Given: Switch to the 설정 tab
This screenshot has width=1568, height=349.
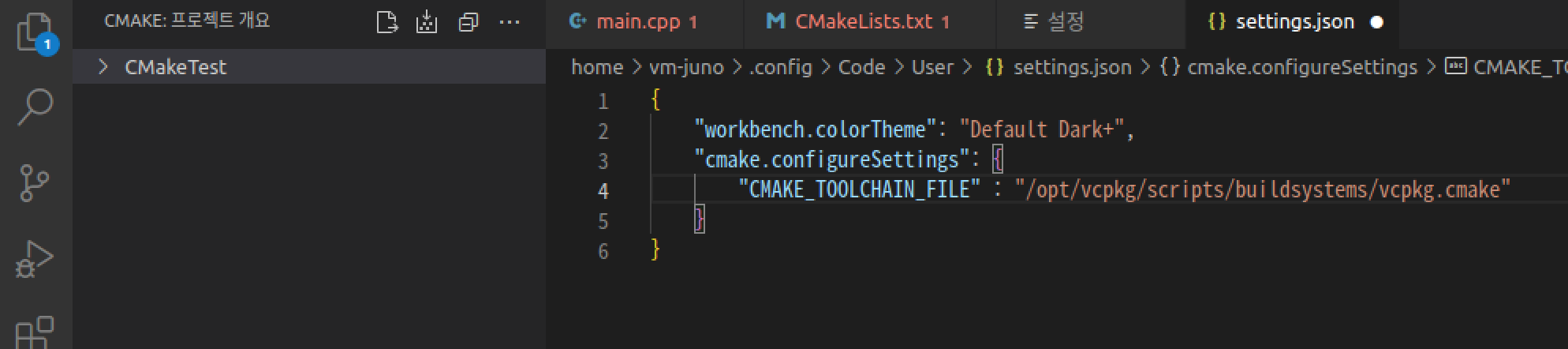Looking at the screenshot, I should (x=1091, y=22).
